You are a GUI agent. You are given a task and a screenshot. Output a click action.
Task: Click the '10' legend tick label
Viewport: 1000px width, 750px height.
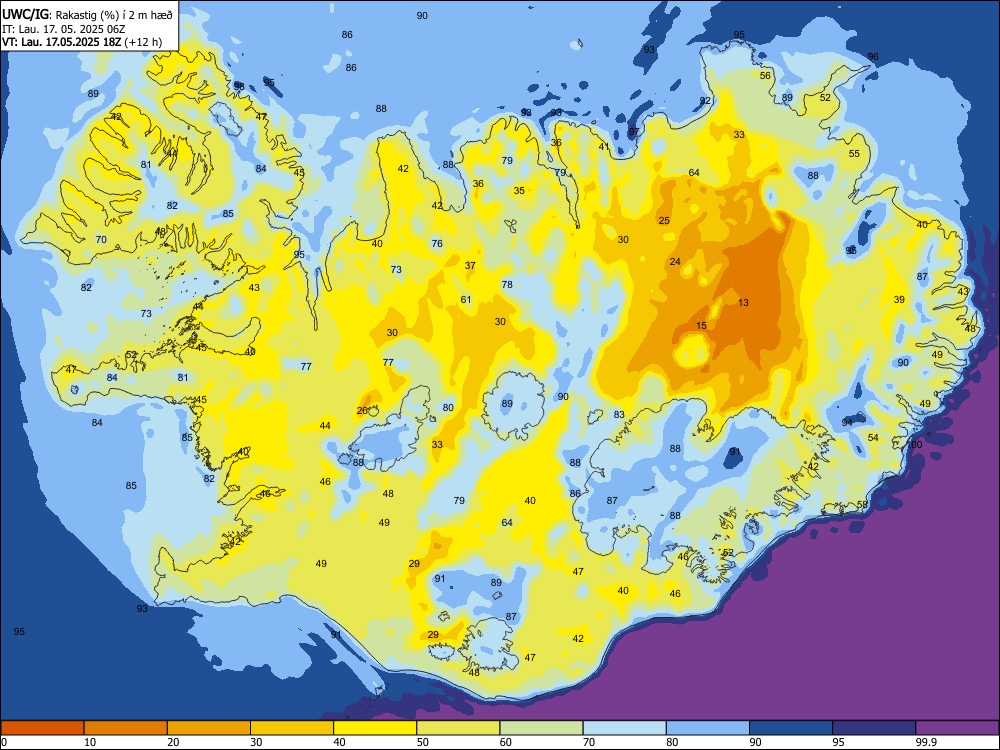click(x=90, y=742)
